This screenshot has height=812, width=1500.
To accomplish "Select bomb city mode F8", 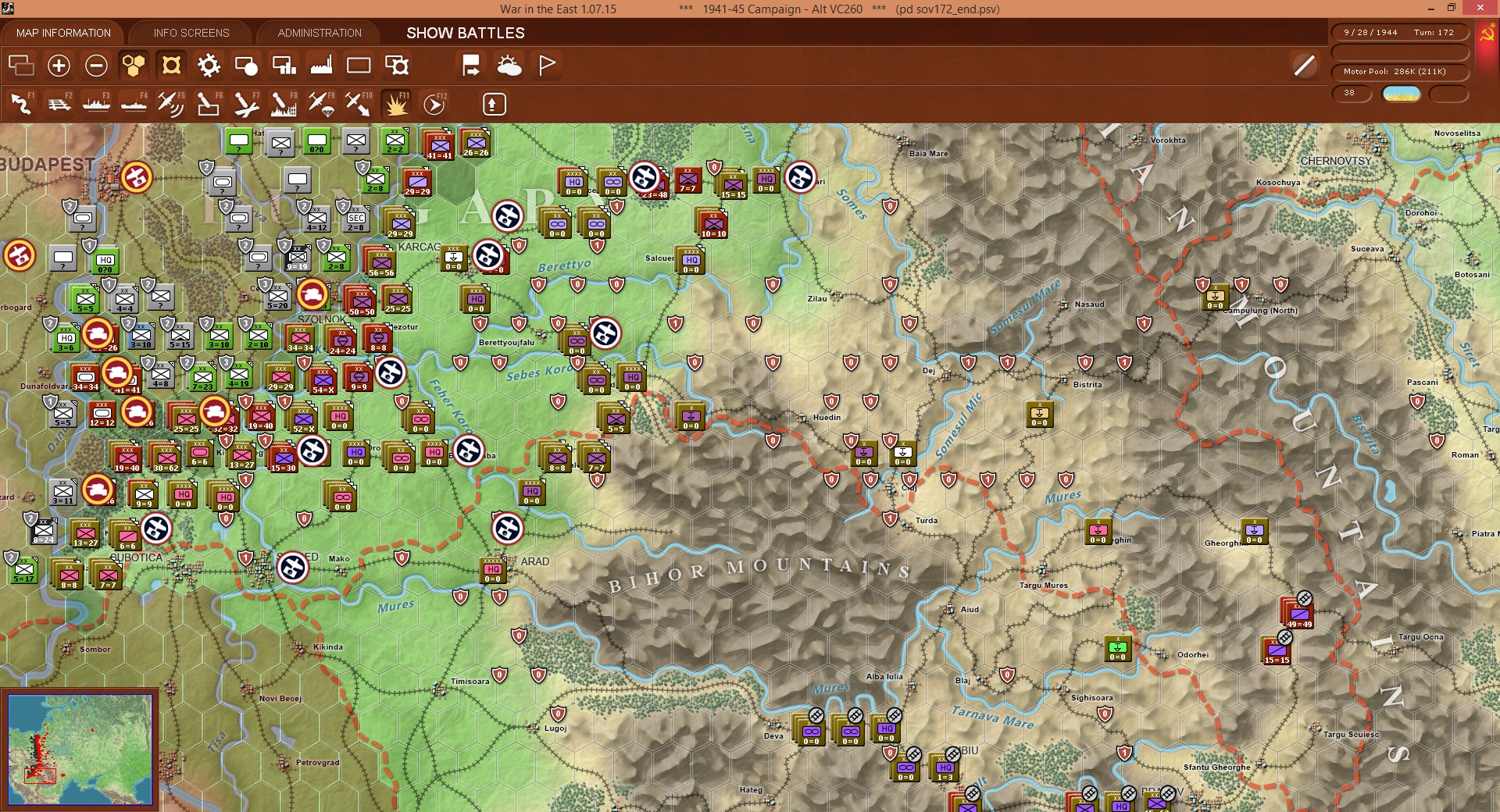I will tap(284, 104).
